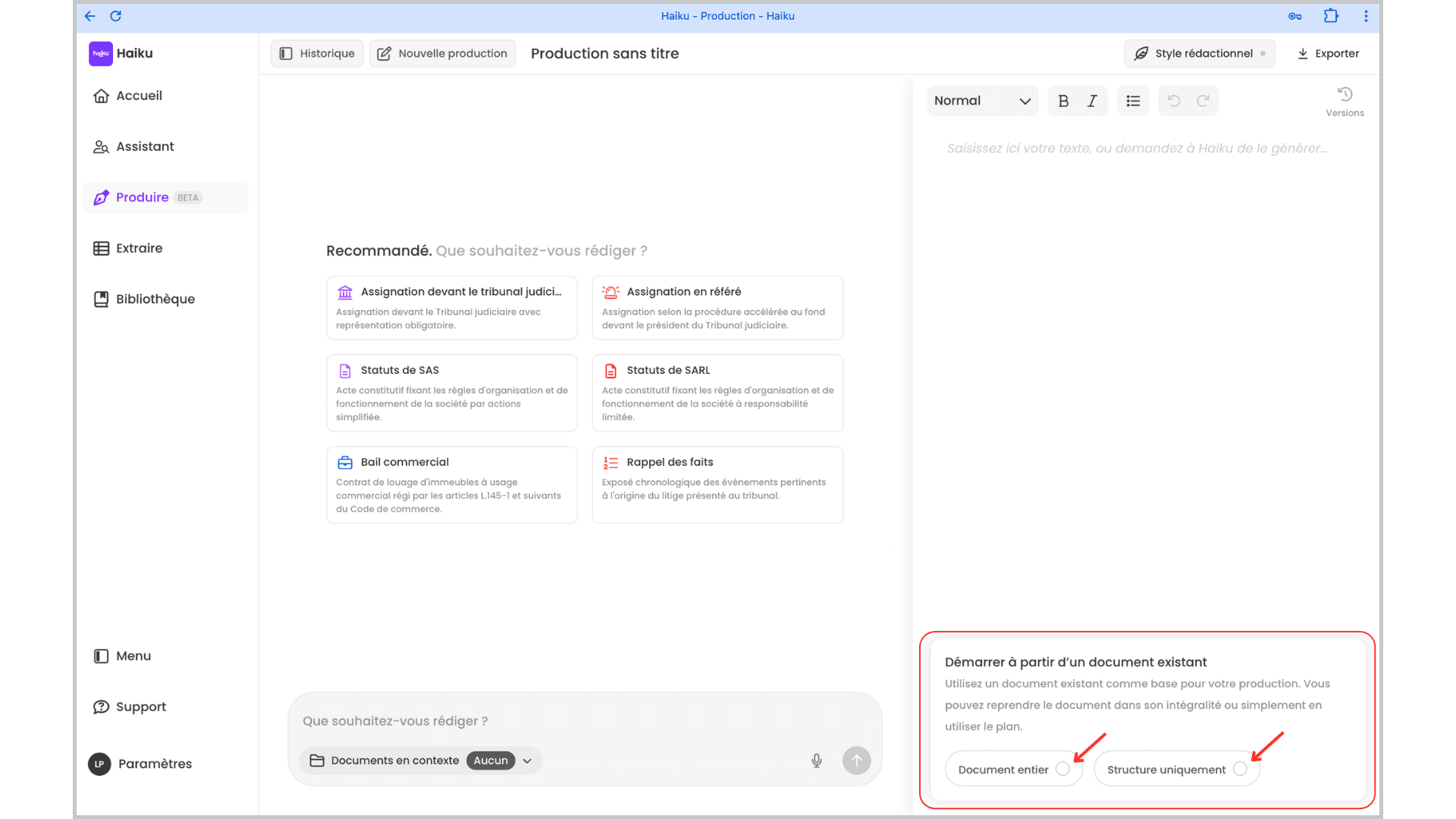The image size is (1456, 819).
Task: Click the undo arrow in the editor toolbar
Action: (x=1174, y=101)
